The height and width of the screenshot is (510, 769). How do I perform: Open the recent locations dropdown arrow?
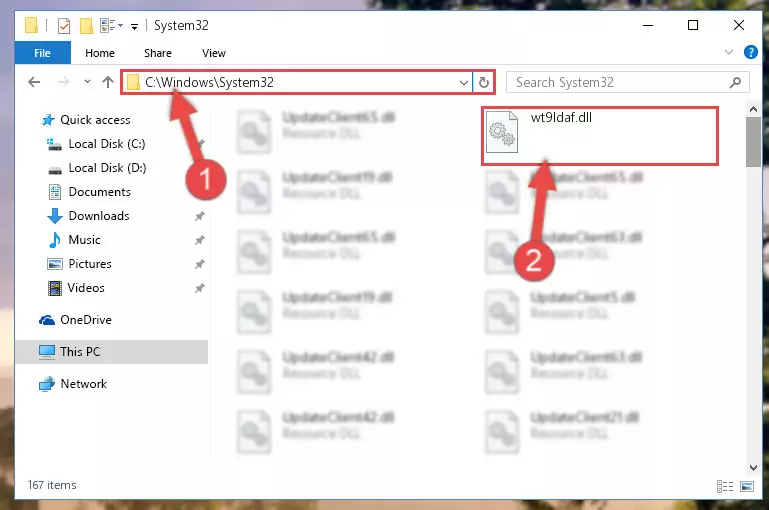[x=87, y=81]
